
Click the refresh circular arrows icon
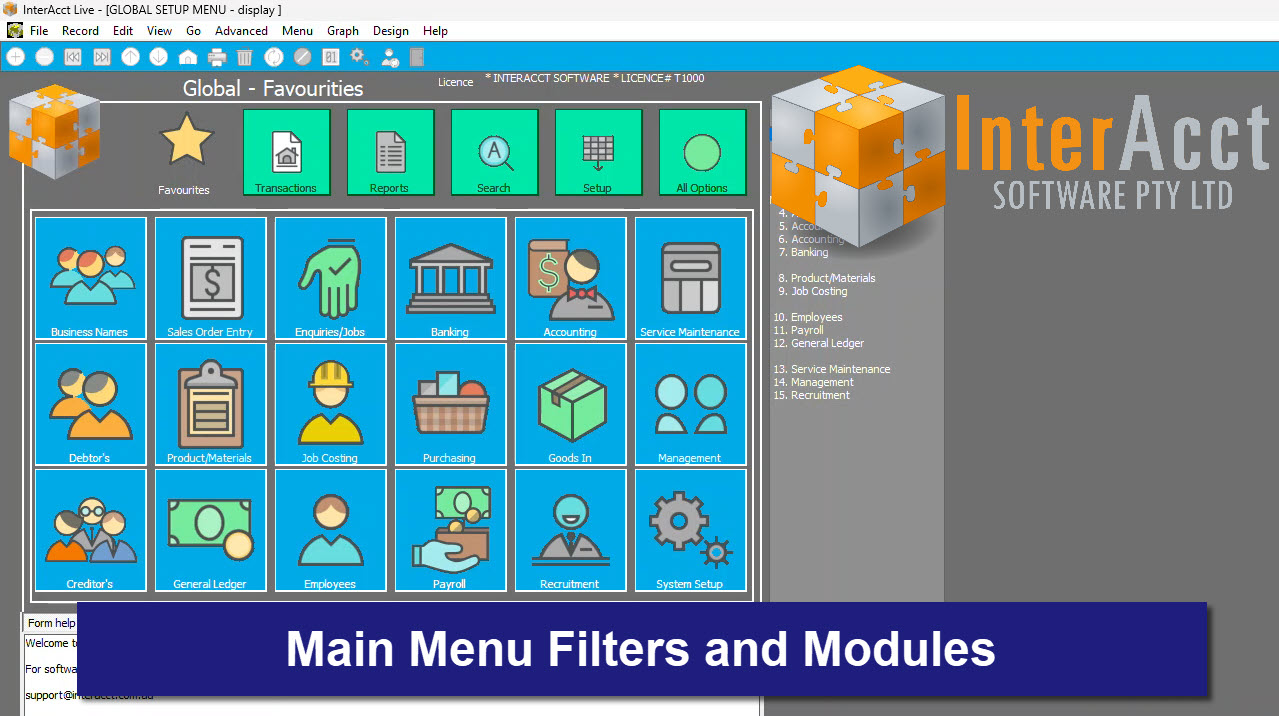click(x=273, y=57)
